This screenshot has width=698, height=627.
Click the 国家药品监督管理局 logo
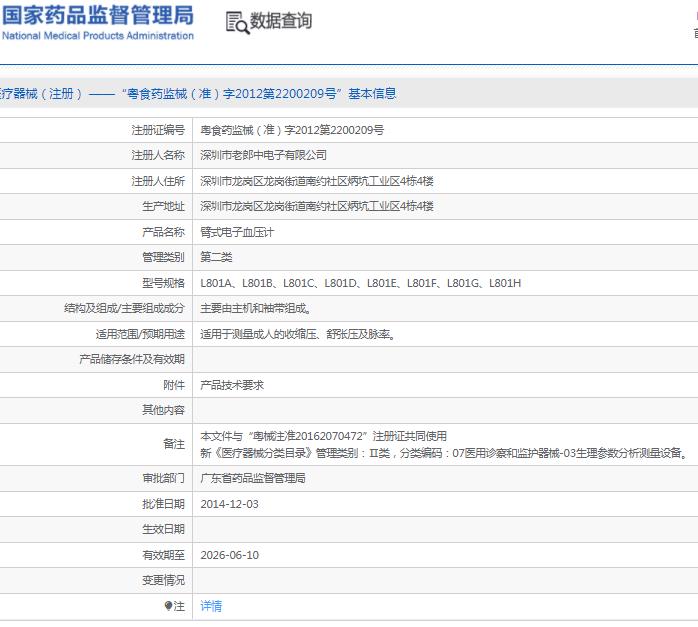point(98,16)
